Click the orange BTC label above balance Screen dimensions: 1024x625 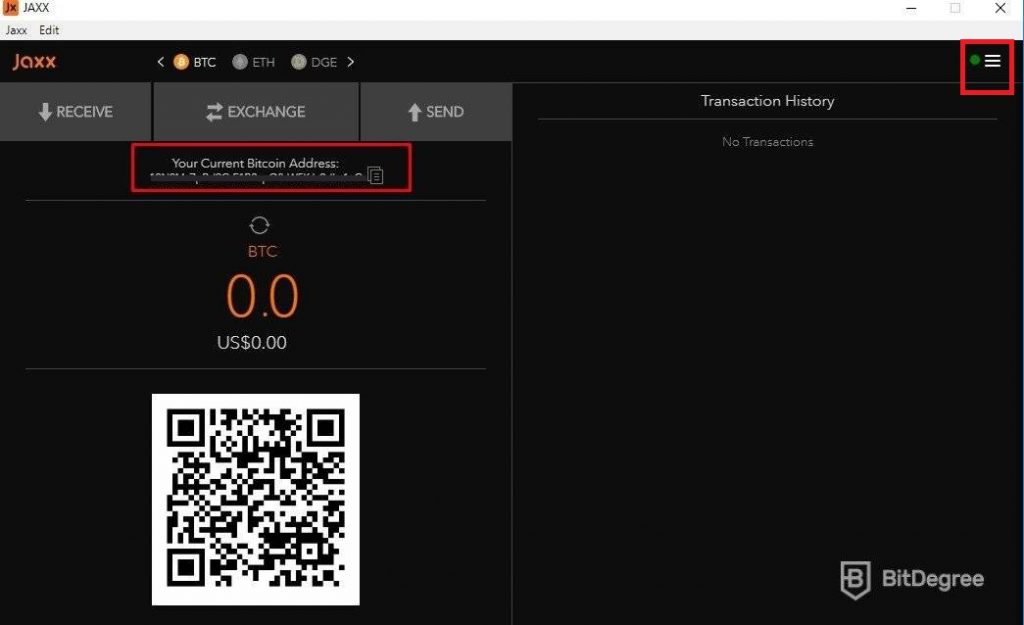pyautogui.click(x=263, y=251)
